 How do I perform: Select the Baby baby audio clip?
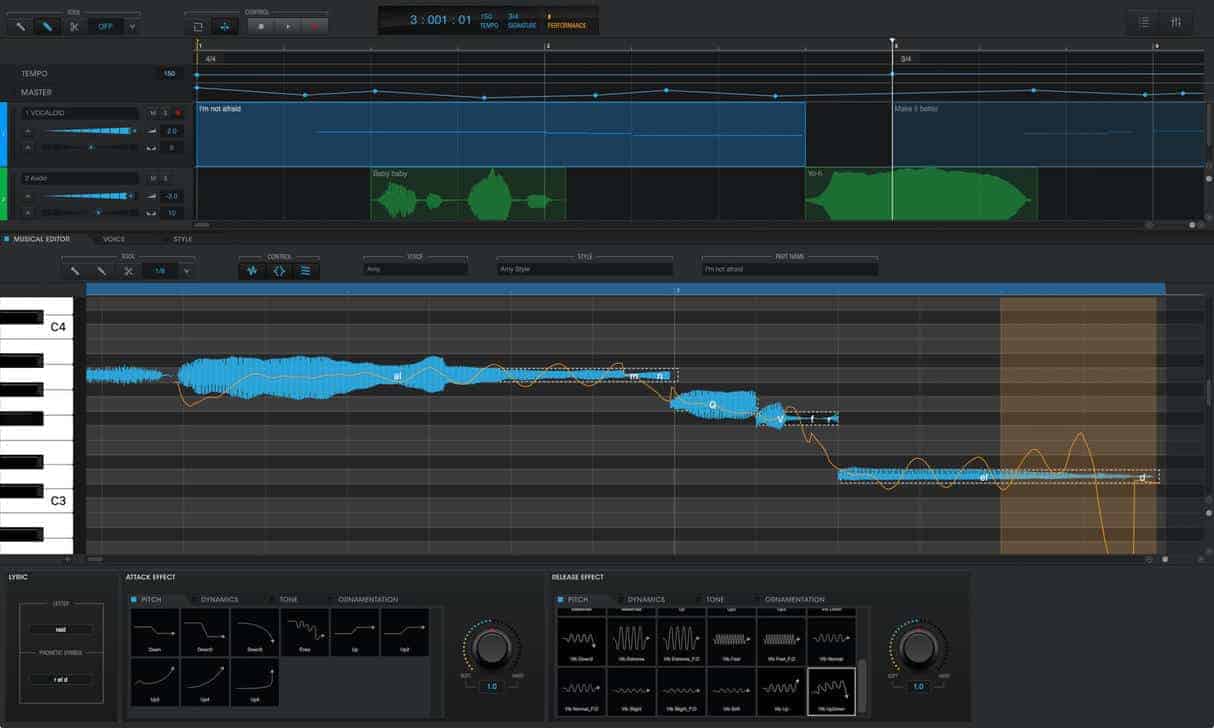pyautogui.click(x=468, y=193)
